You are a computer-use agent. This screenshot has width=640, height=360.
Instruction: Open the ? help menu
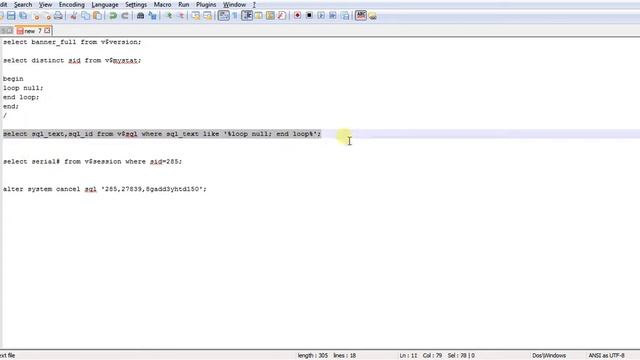pos(254,4)
